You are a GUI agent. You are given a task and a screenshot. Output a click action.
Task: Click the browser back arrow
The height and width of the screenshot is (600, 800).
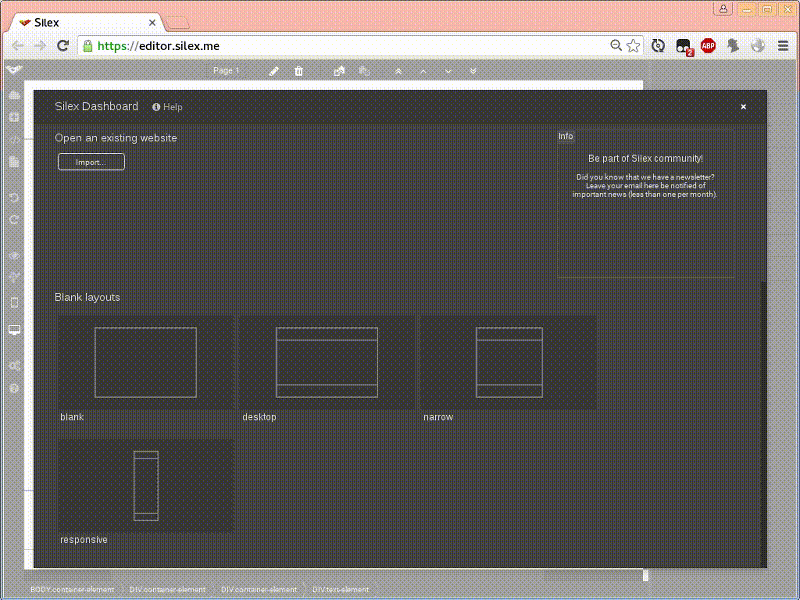pos(18,45)
